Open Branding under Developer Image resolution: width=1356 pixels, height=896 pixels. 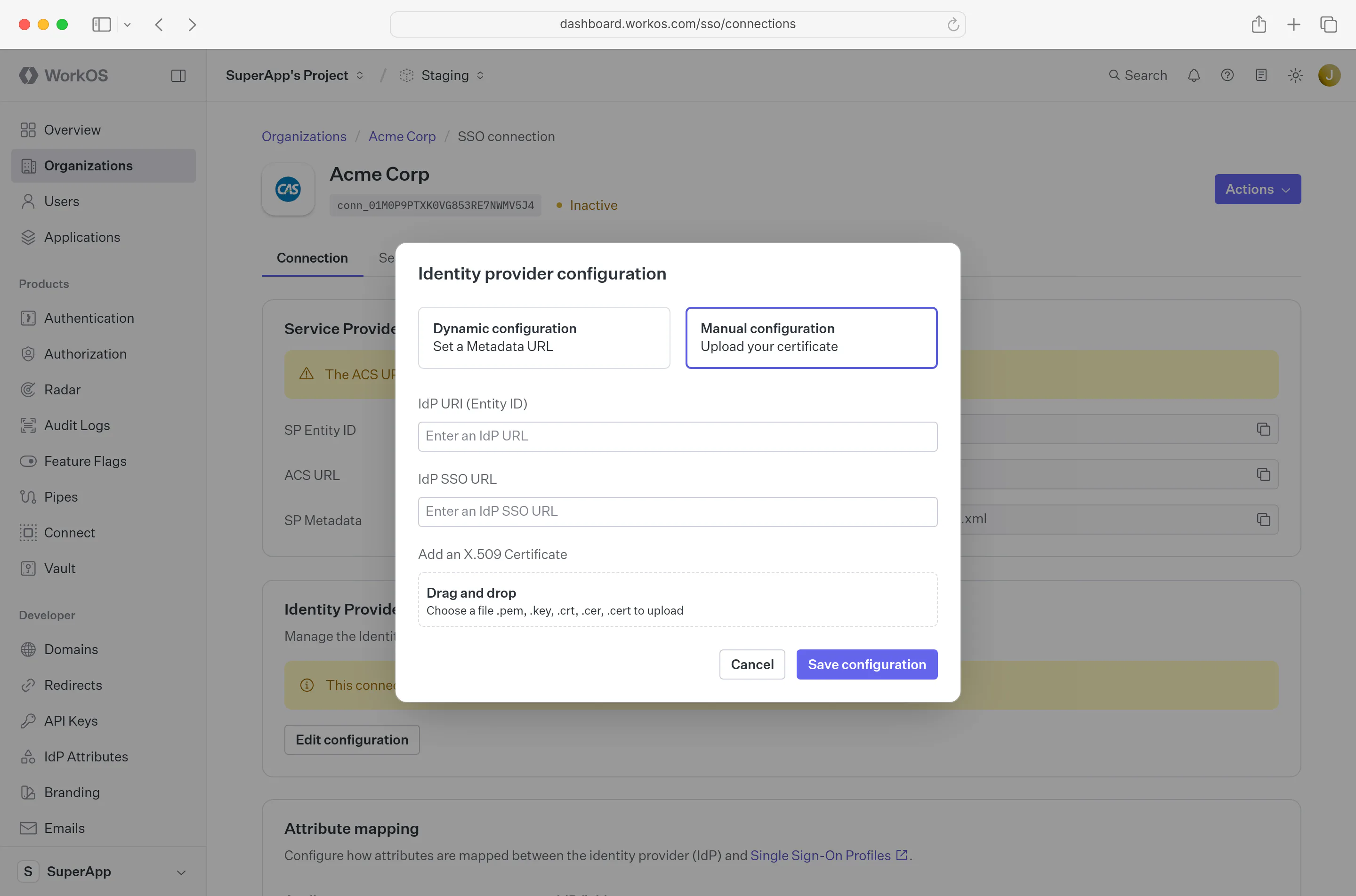104,792
